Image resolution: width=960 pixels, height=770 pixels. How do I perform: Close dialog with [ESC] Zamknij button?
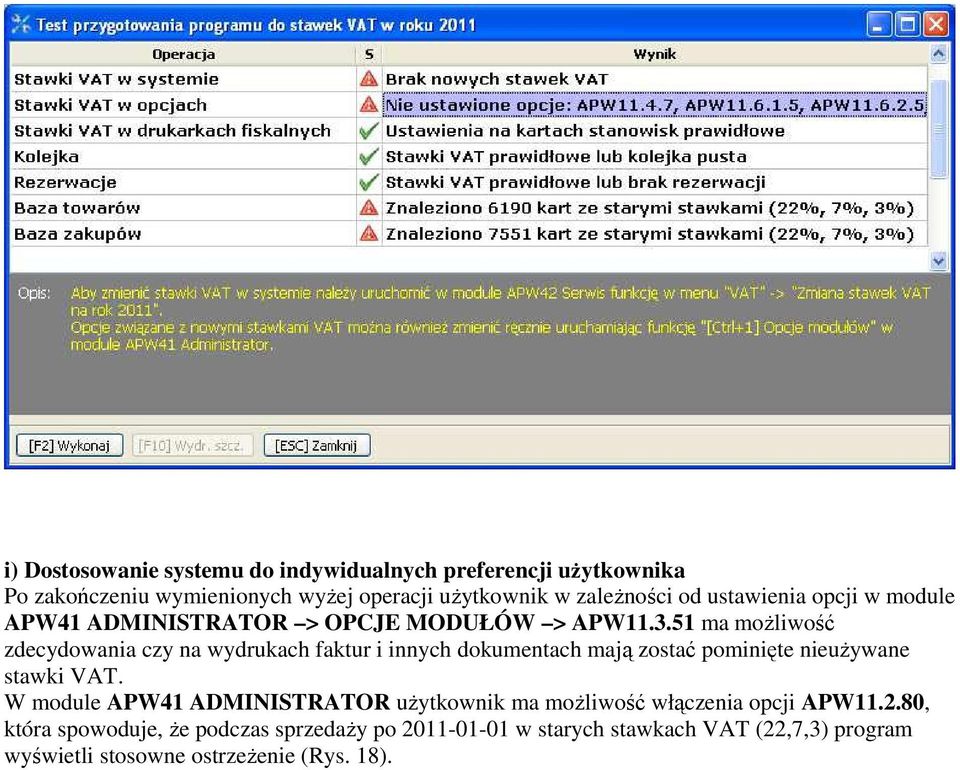coord(317,445)
